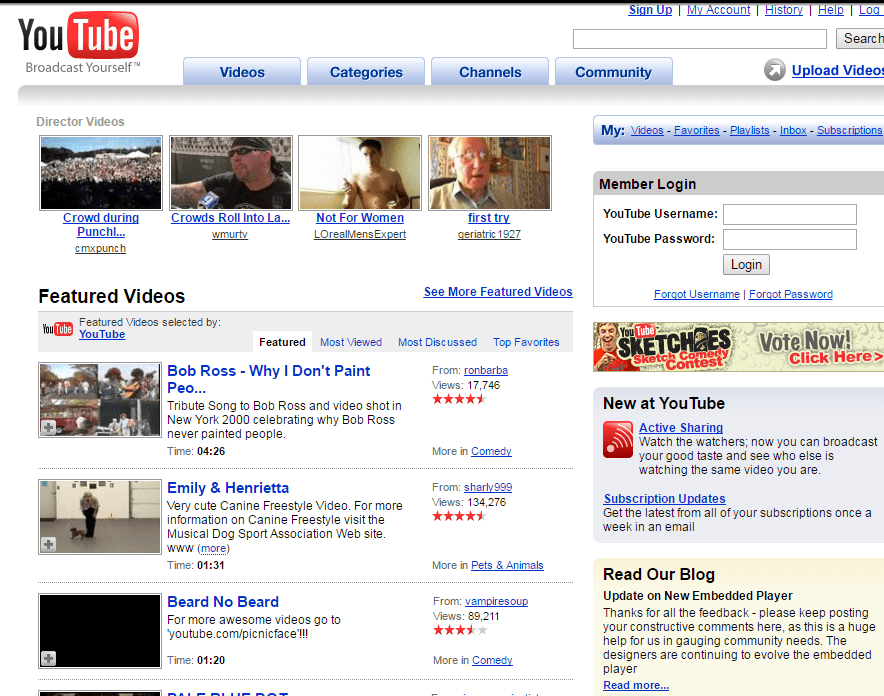Open the Beard No Beard video title

point(223,602)
